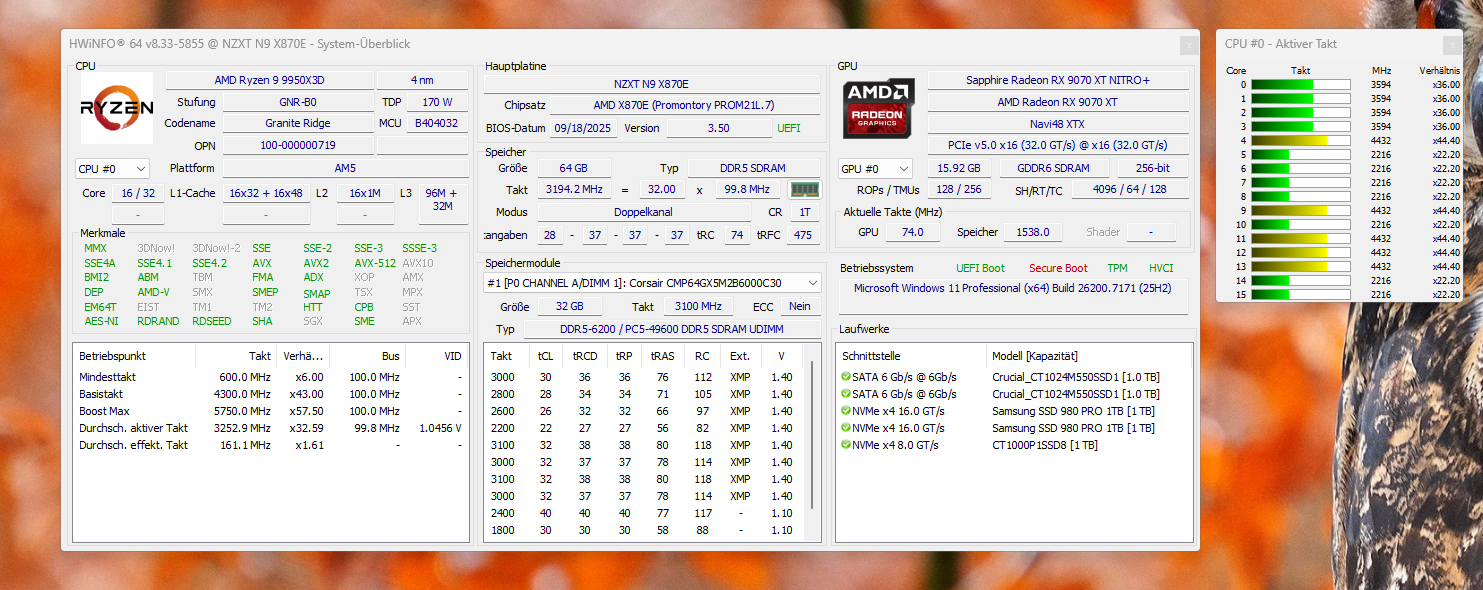1483x590 pixels.
Task: Click the L2 cache value 16x1M
Action: click(364, 193)
